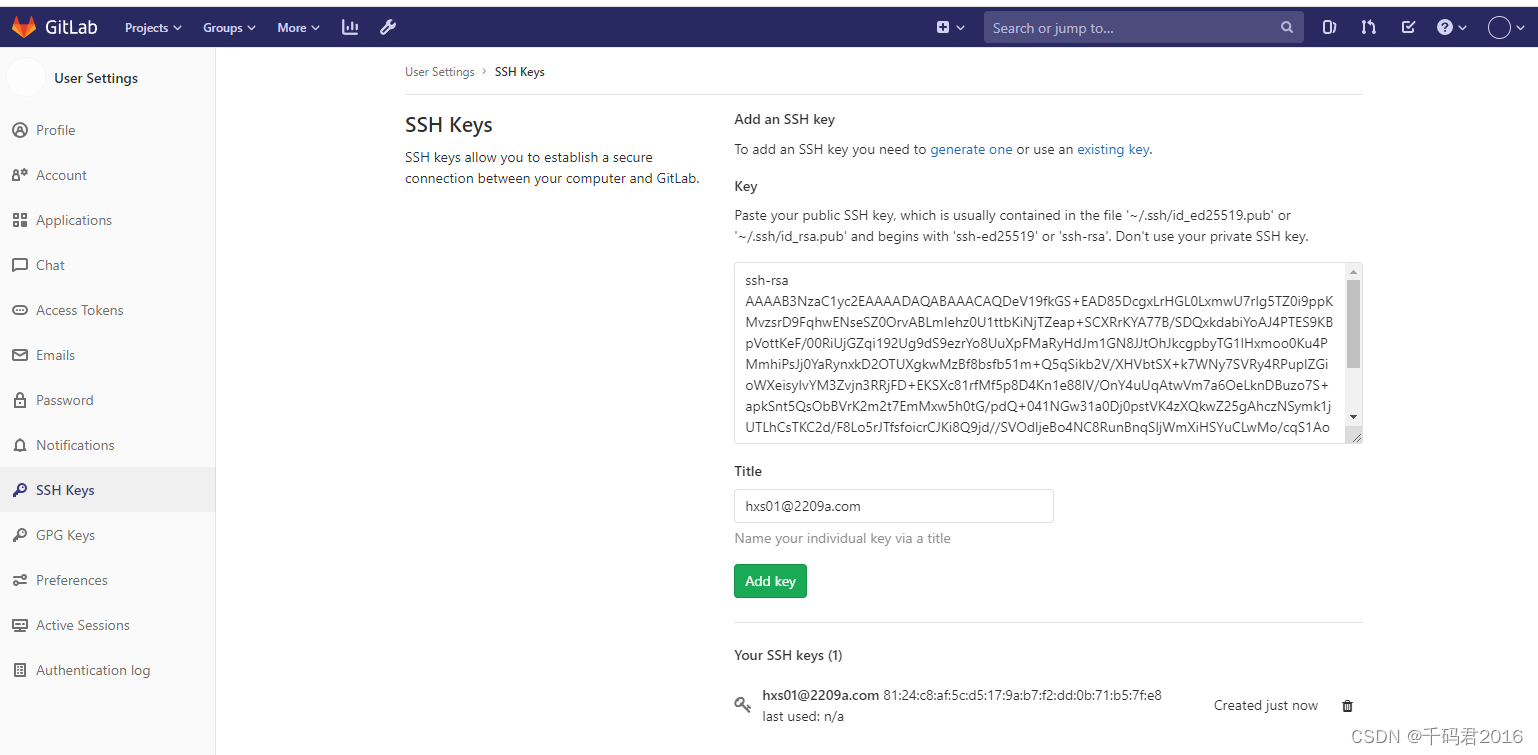Click inside the Title input field
Viewport: 1538px width, 755px height.
tap(893, 506)
